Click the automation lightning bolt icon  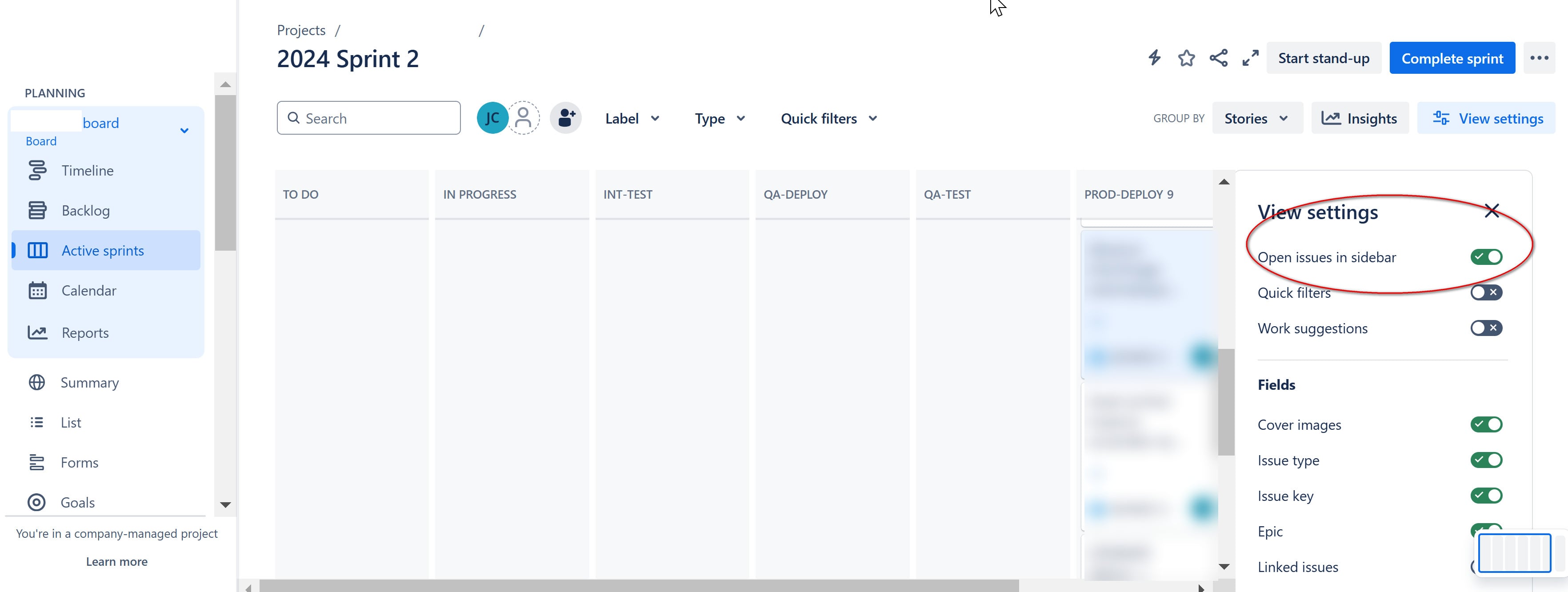pyautogui.click(x=1155, y=58)
